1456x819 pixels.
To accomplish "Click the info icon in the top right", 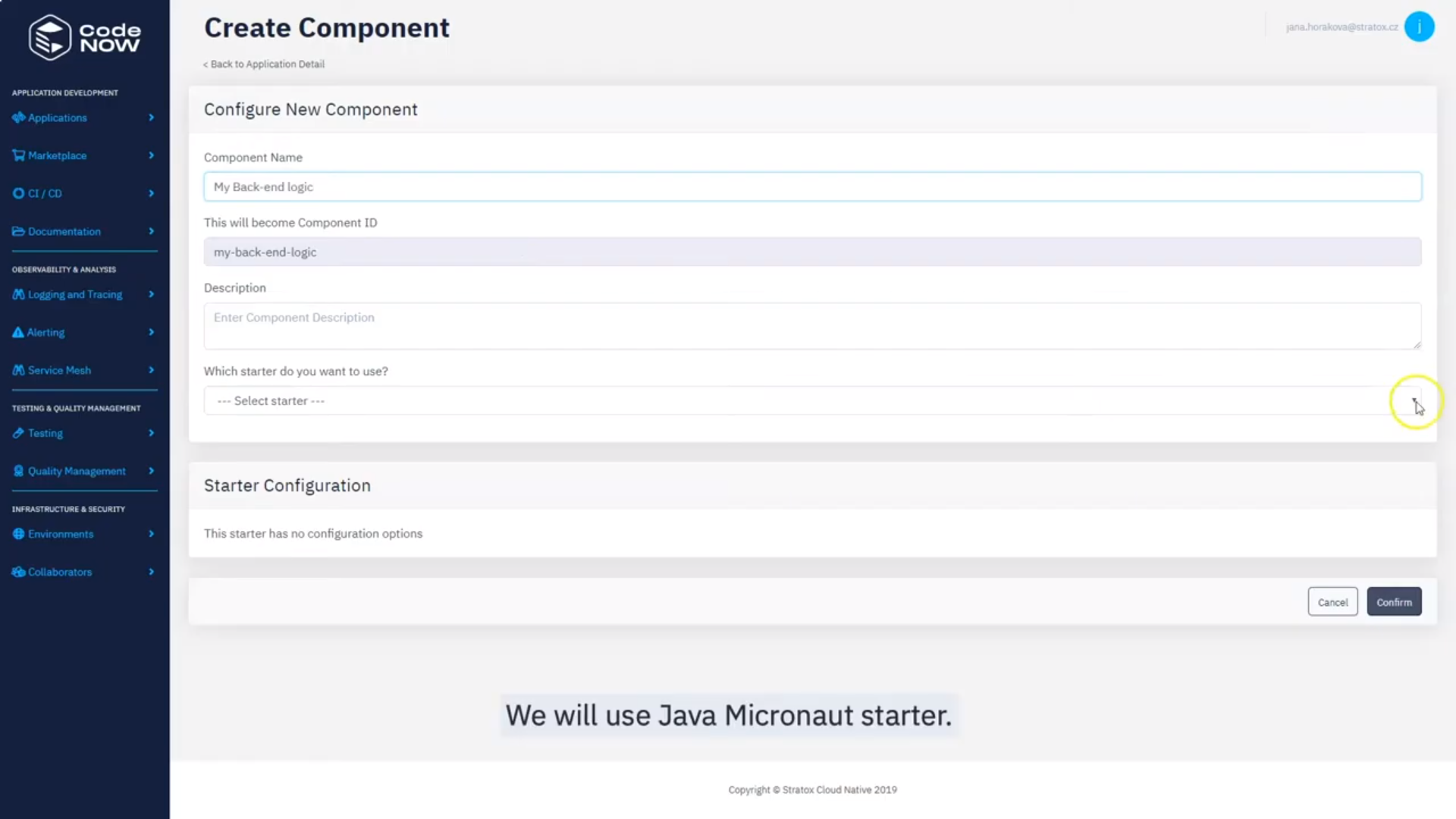I will (x=1420, y=27).
